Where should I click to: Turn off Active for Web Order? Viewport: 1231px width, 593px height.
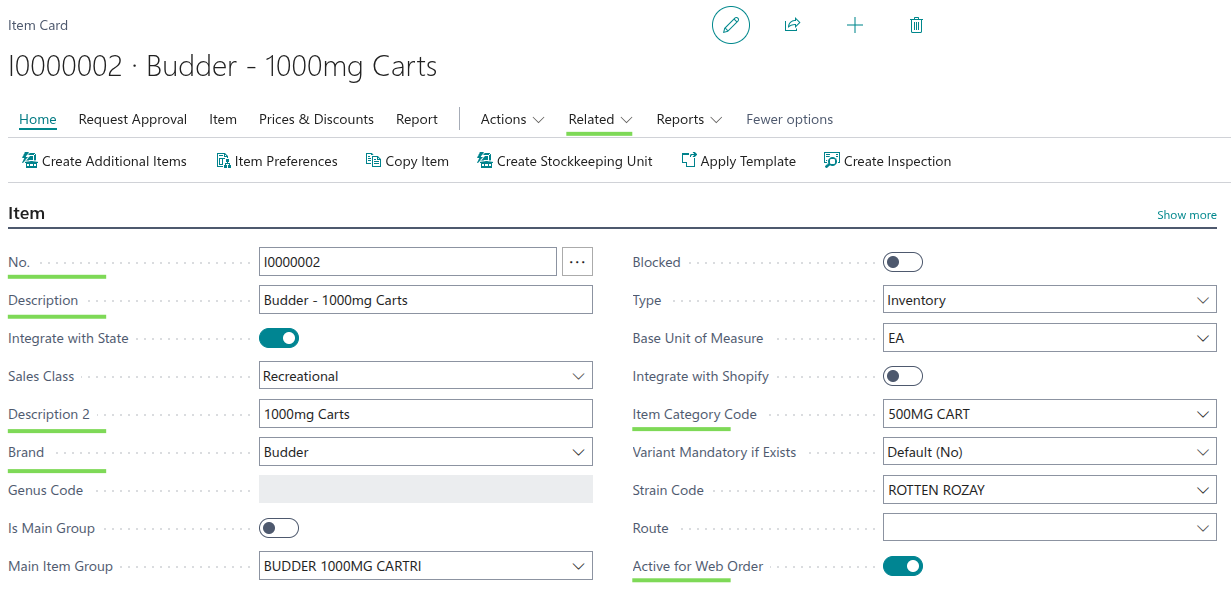point(902,566)
